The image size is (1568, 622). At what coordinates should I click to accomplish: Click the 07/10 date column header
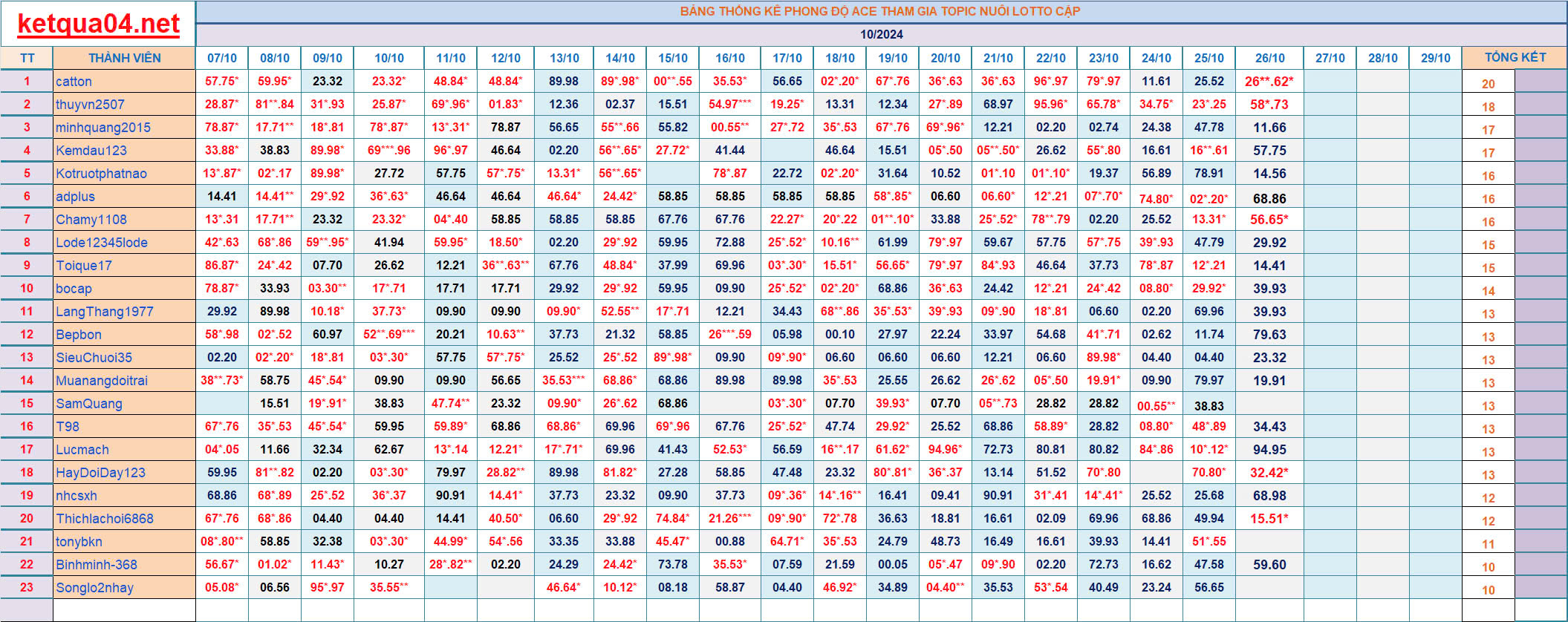[221, 58]
